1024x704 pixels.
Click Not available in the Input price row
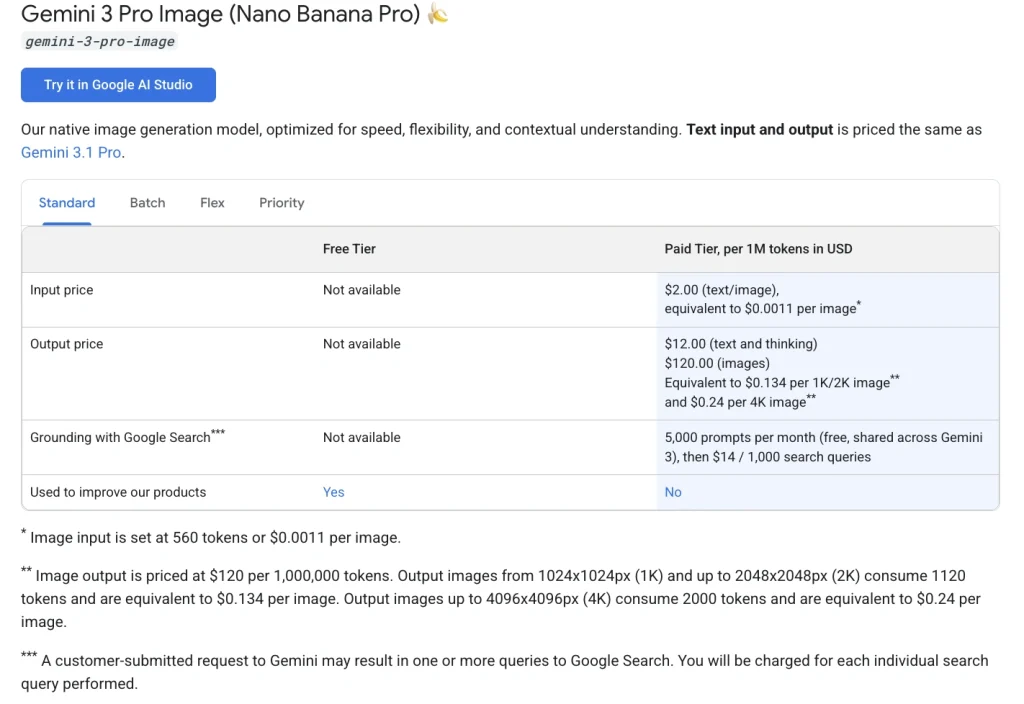click(x=362, y=290)
